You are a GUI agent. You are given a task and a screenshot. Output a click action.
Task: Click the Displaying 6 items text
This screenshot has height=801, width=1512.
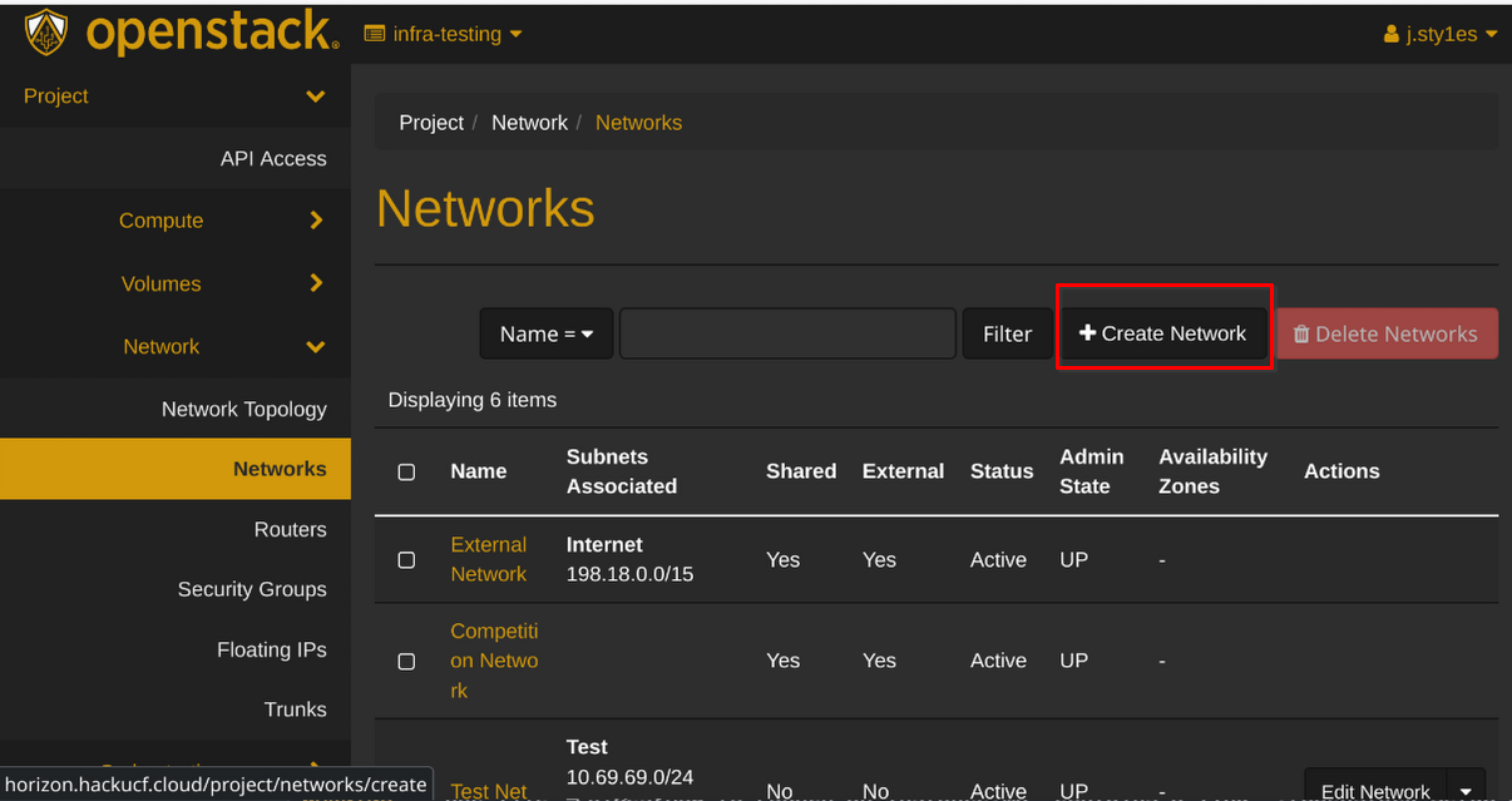472,400
